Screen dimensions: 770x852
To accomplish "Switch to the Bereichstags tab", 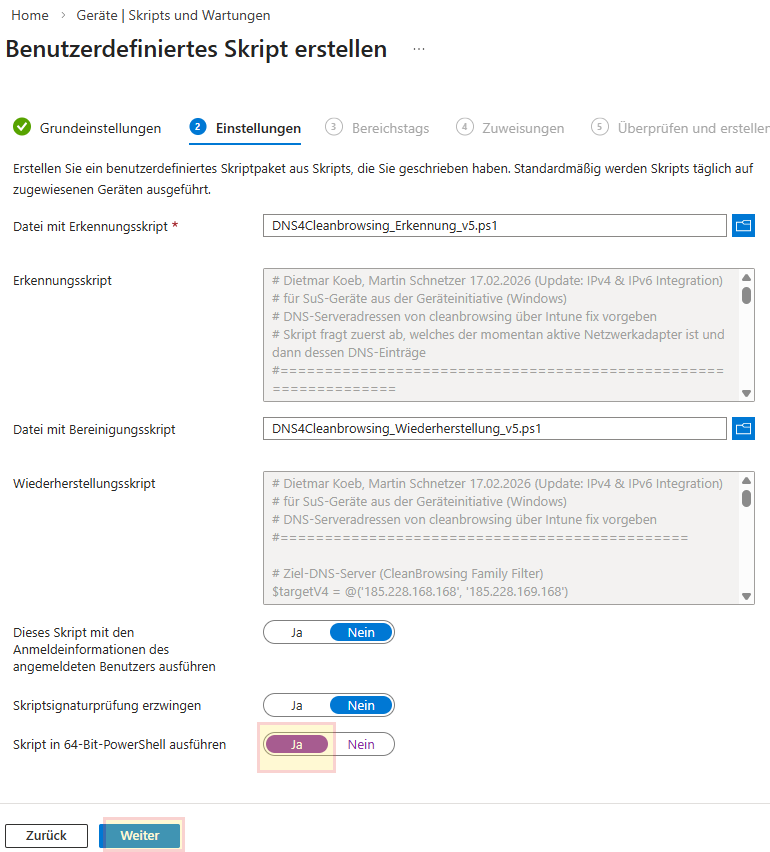I will 390,128.
